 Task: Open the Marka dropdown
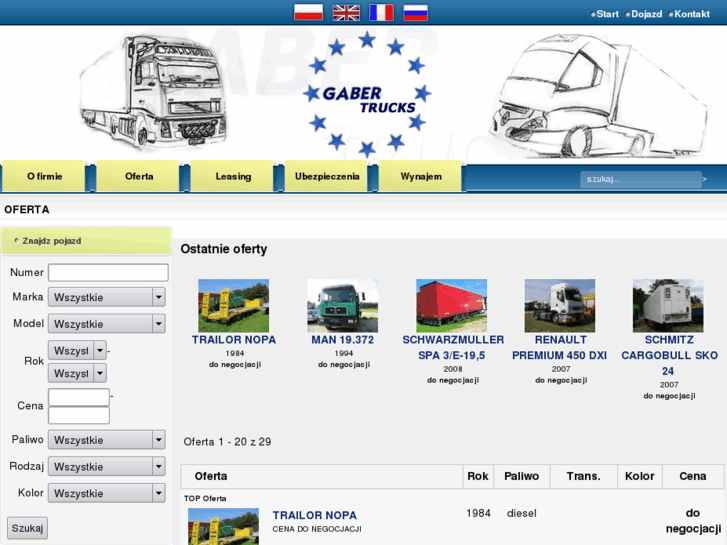107,297
